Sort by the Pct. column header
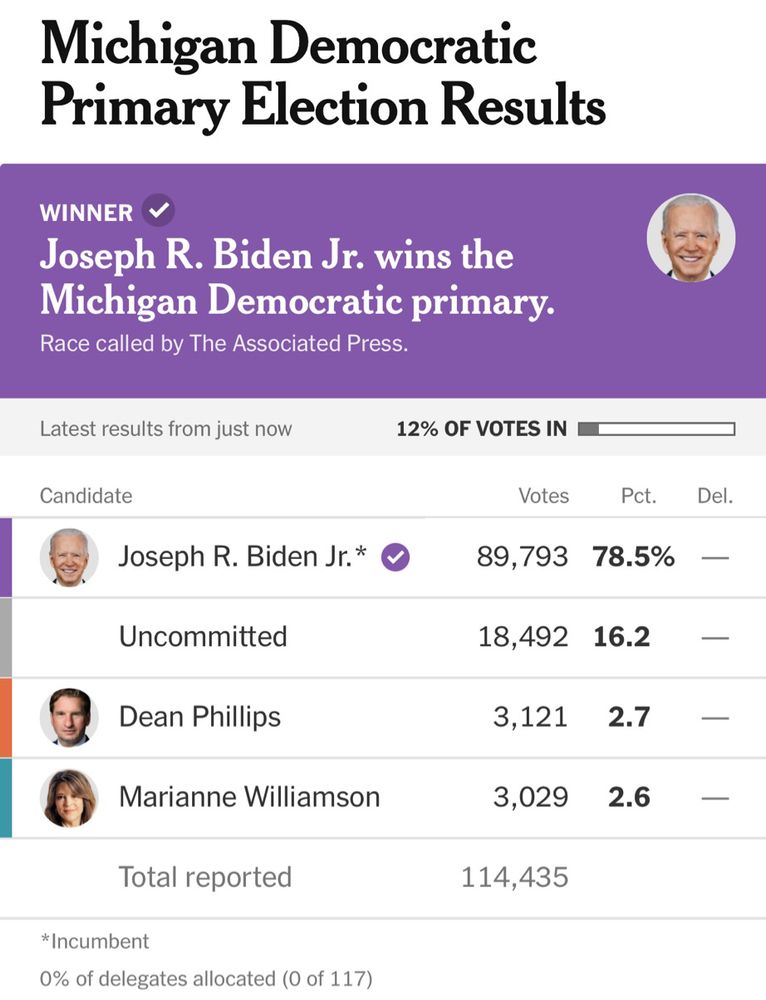Screen dimensions: 766x1000 [x=638, y=495]
